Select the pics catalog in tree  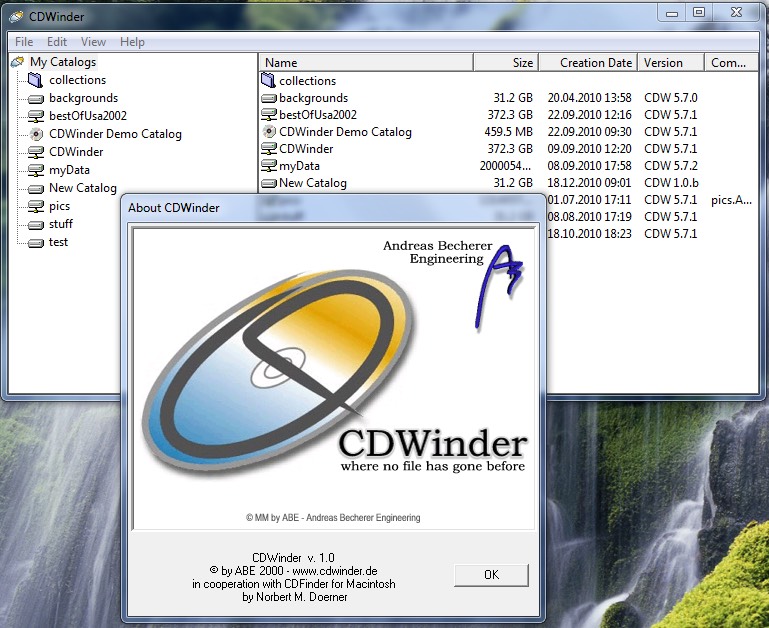pos(59,206)
